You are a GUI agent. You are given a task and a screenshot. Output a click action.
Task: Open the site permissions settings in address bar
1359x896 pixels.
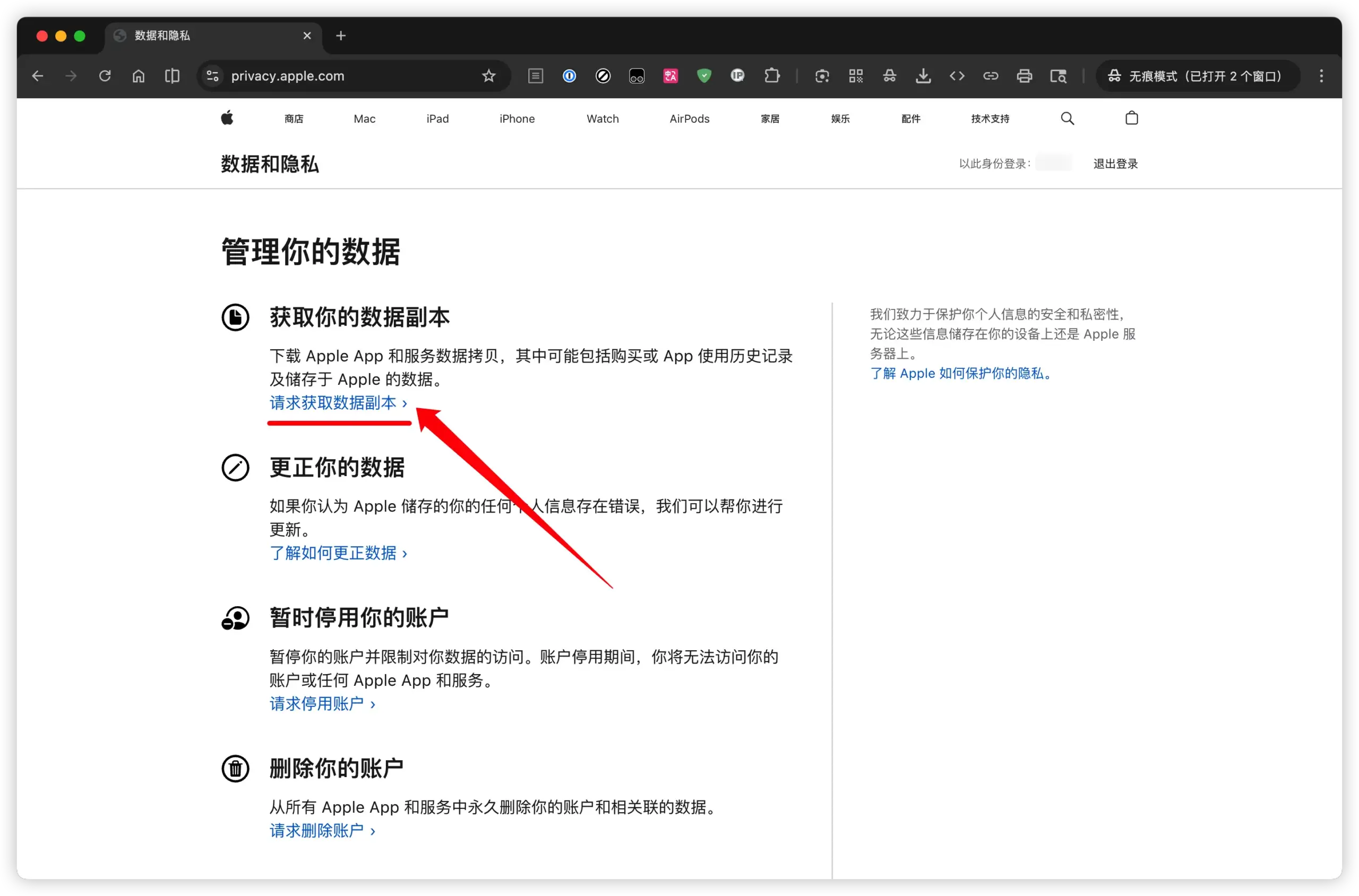click(212, 75)
